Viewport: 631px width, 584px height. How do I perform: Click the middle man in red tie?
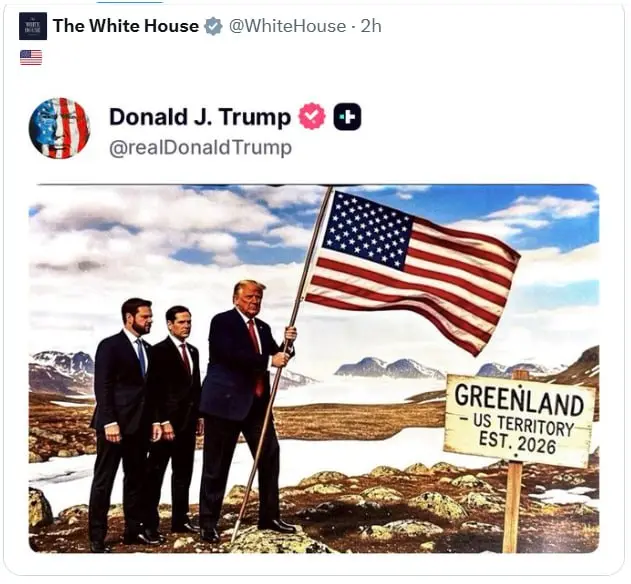click(177, 419)
